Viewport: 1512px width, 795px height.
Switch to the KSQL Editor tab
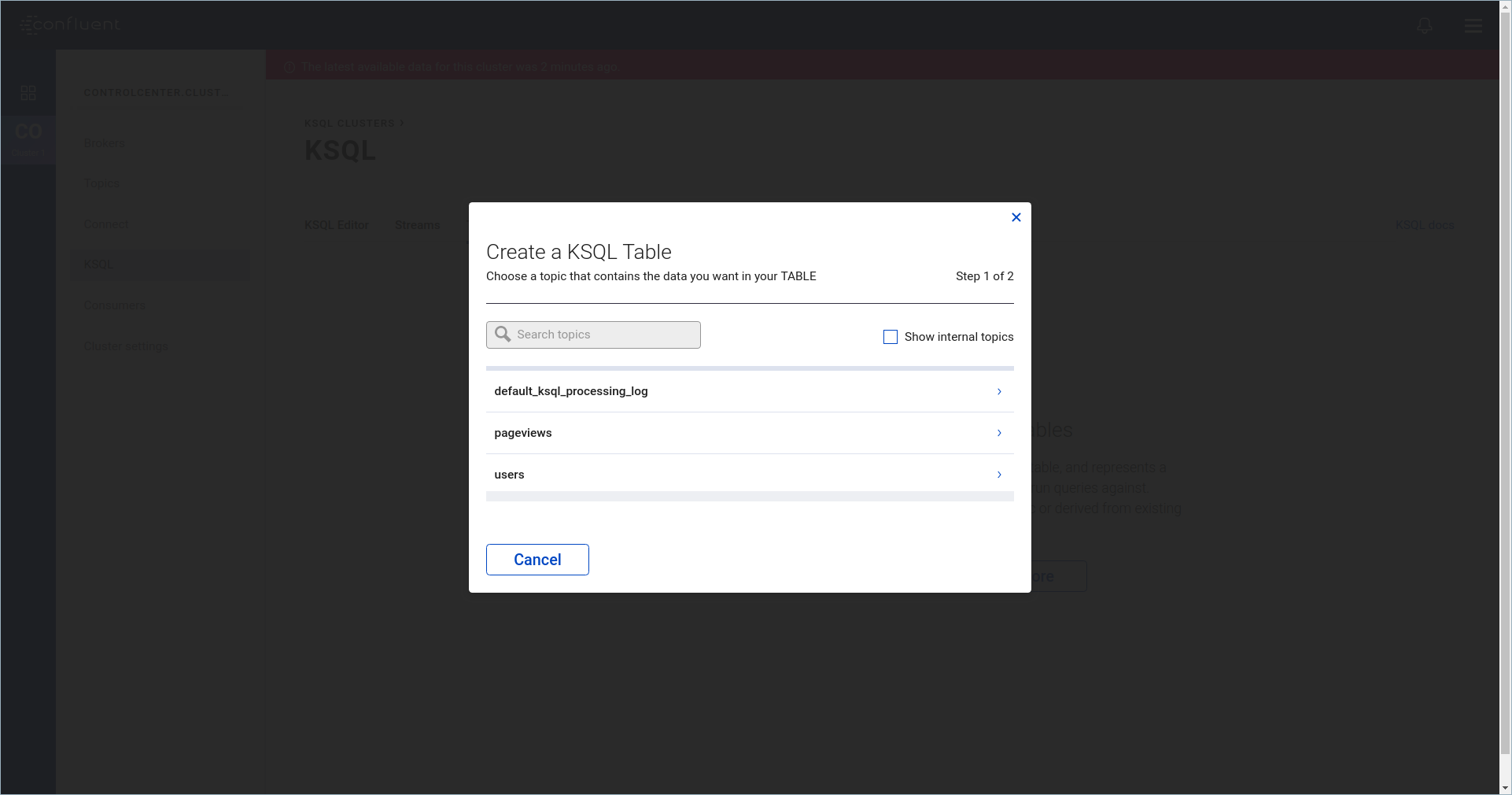[336, 225]
